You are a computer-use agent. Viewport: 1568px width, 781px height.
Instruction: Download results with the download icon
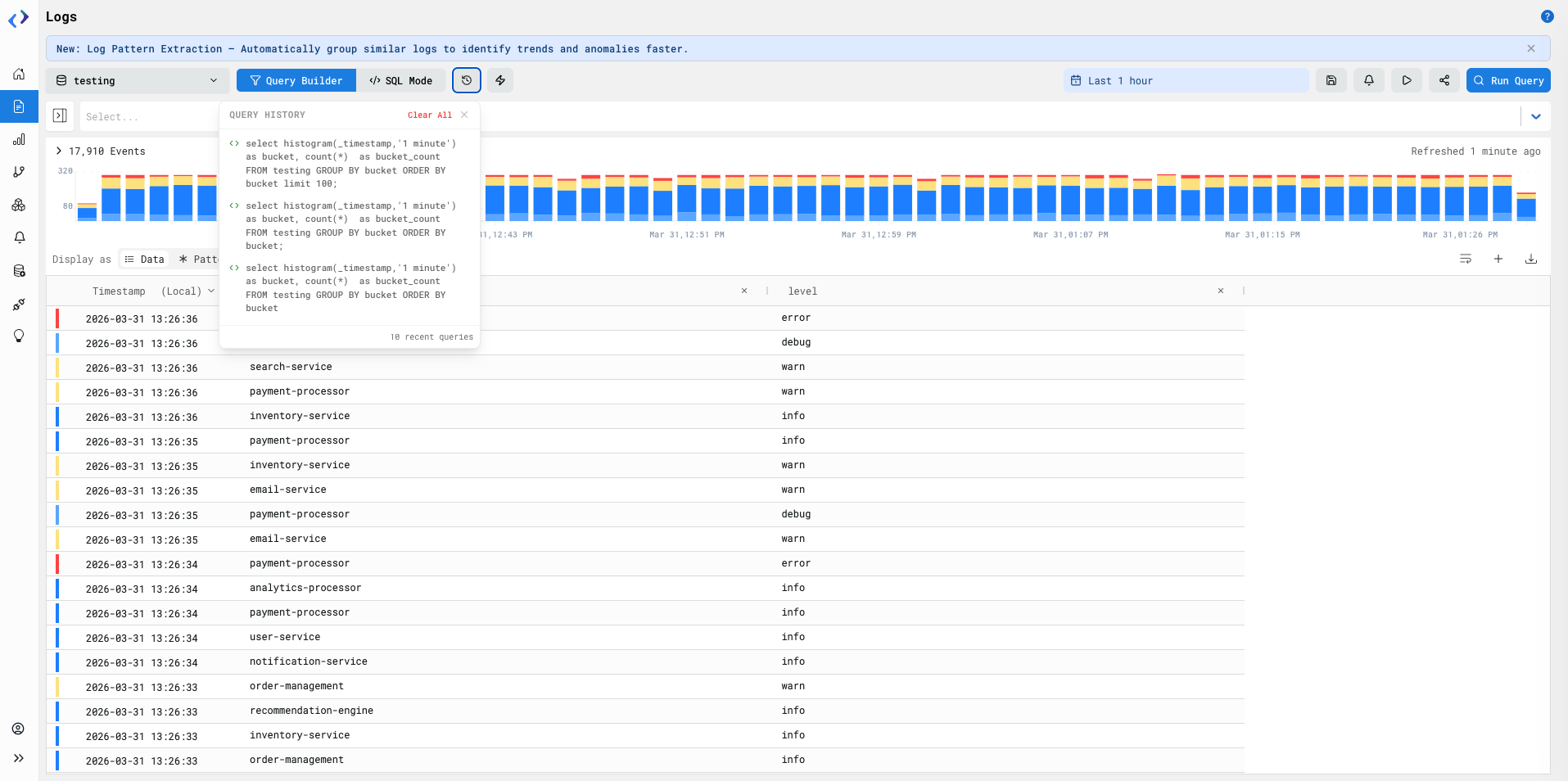pos(1532,259)
